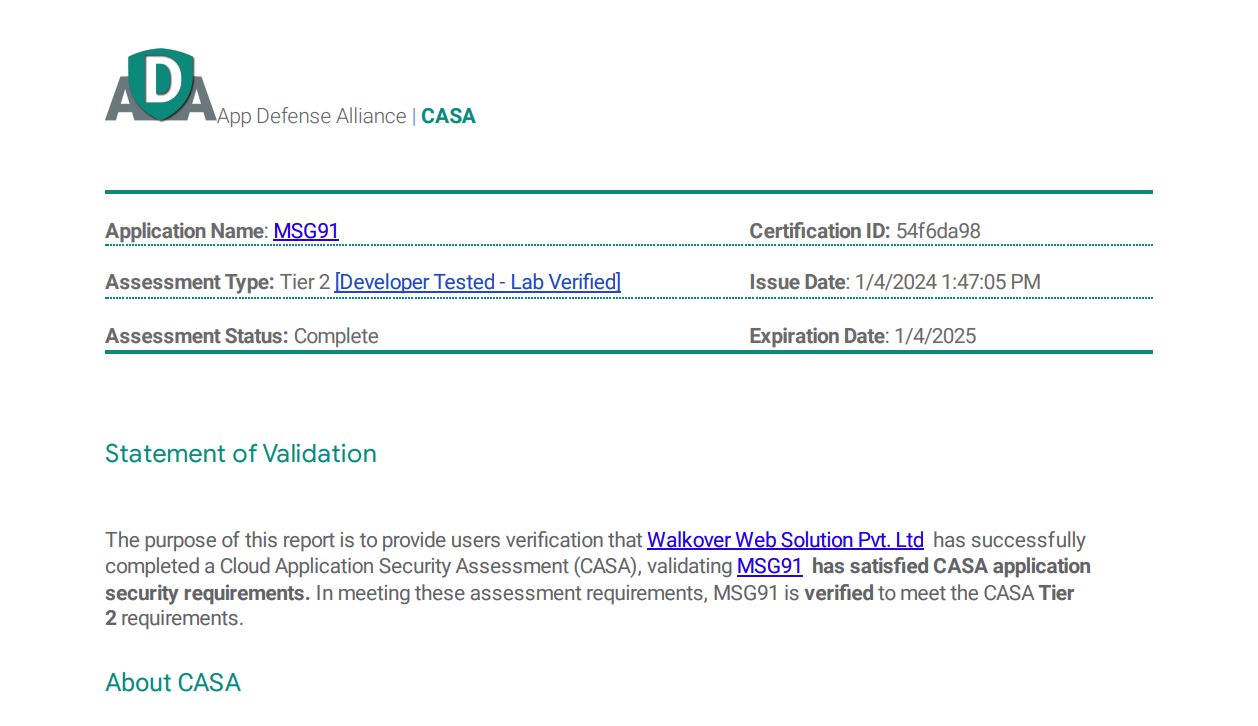Click the ADA shield logo
This screenshot has width=1258, height=726.
click(x=160, y=87)
